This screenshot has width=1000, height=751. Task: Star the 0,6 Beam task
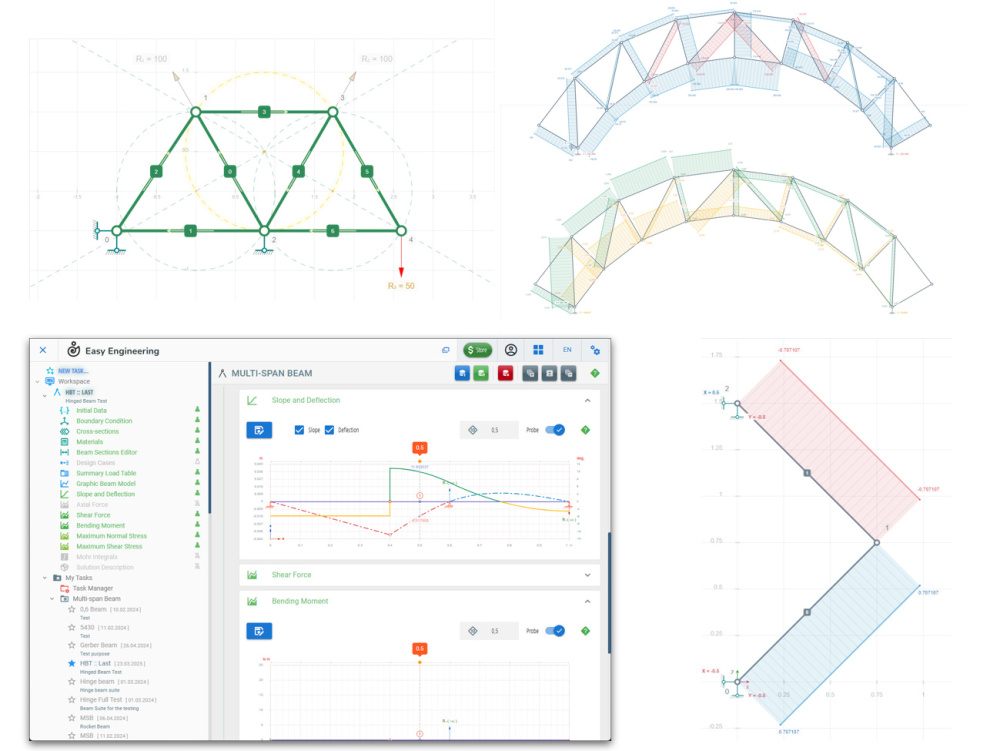pyautogui.click(x=71, y=609)
